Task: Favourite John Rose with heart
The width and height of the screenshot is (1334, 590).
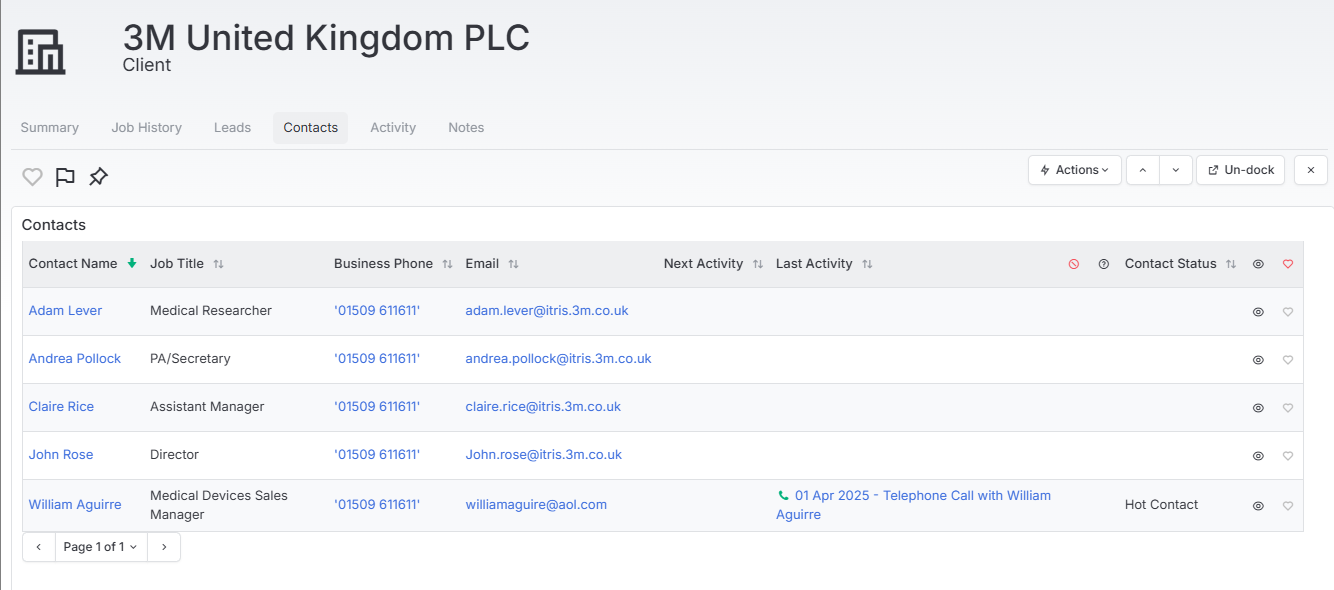Action: point(1288,456)
